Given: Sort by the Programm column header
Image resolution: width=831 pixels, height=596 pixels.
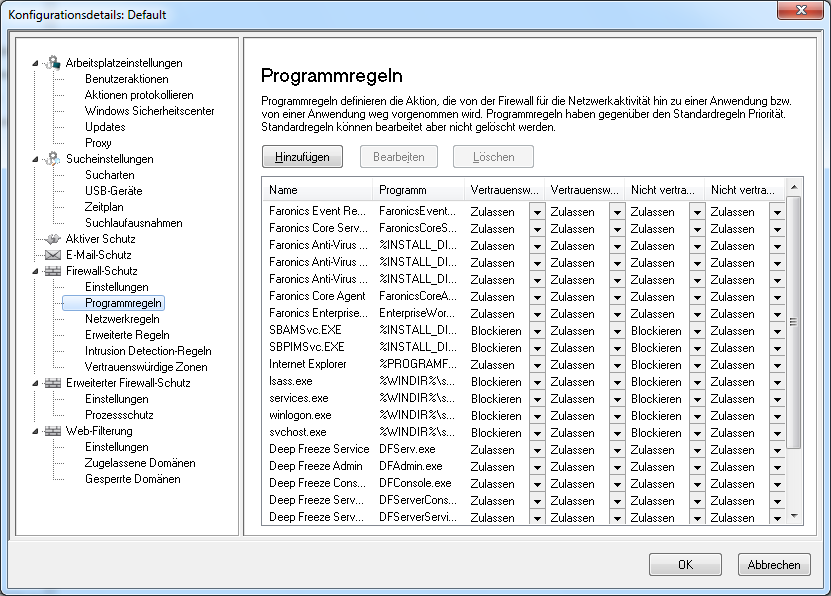Looking at the screenshot, I should [x=418, y=190].
